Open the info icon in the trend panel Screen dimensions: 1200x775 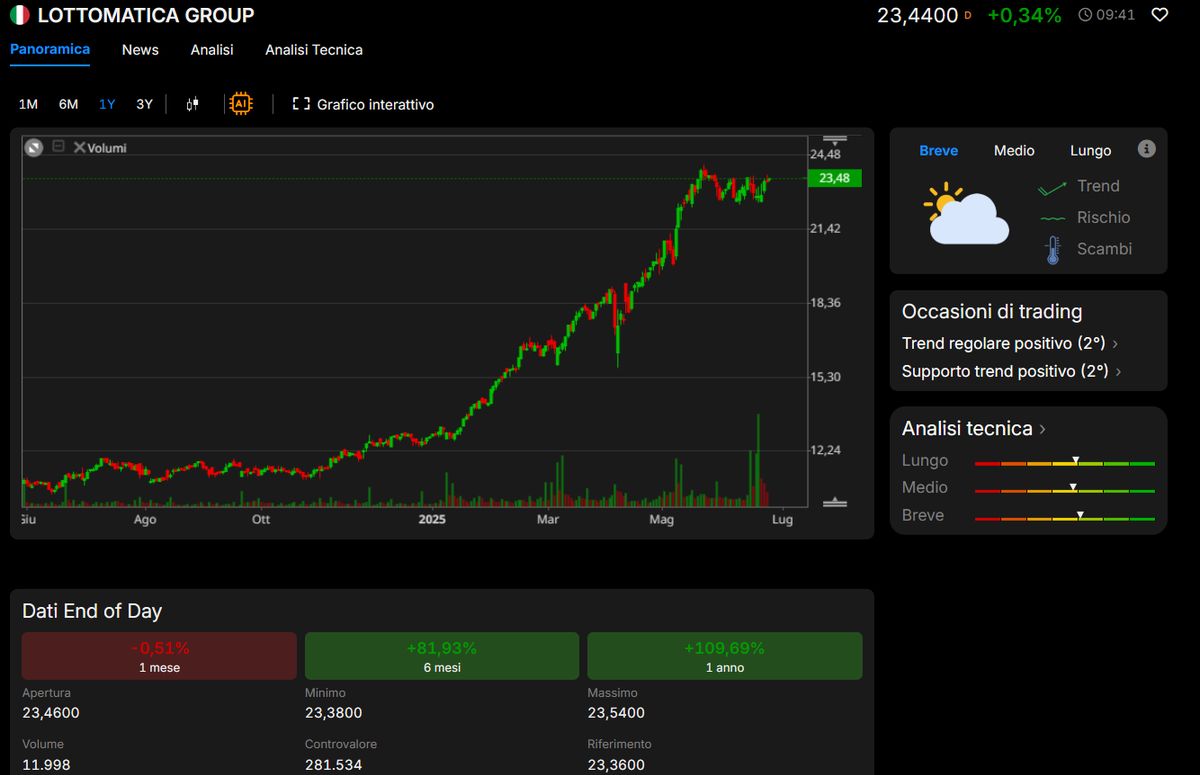point(1147,149)
